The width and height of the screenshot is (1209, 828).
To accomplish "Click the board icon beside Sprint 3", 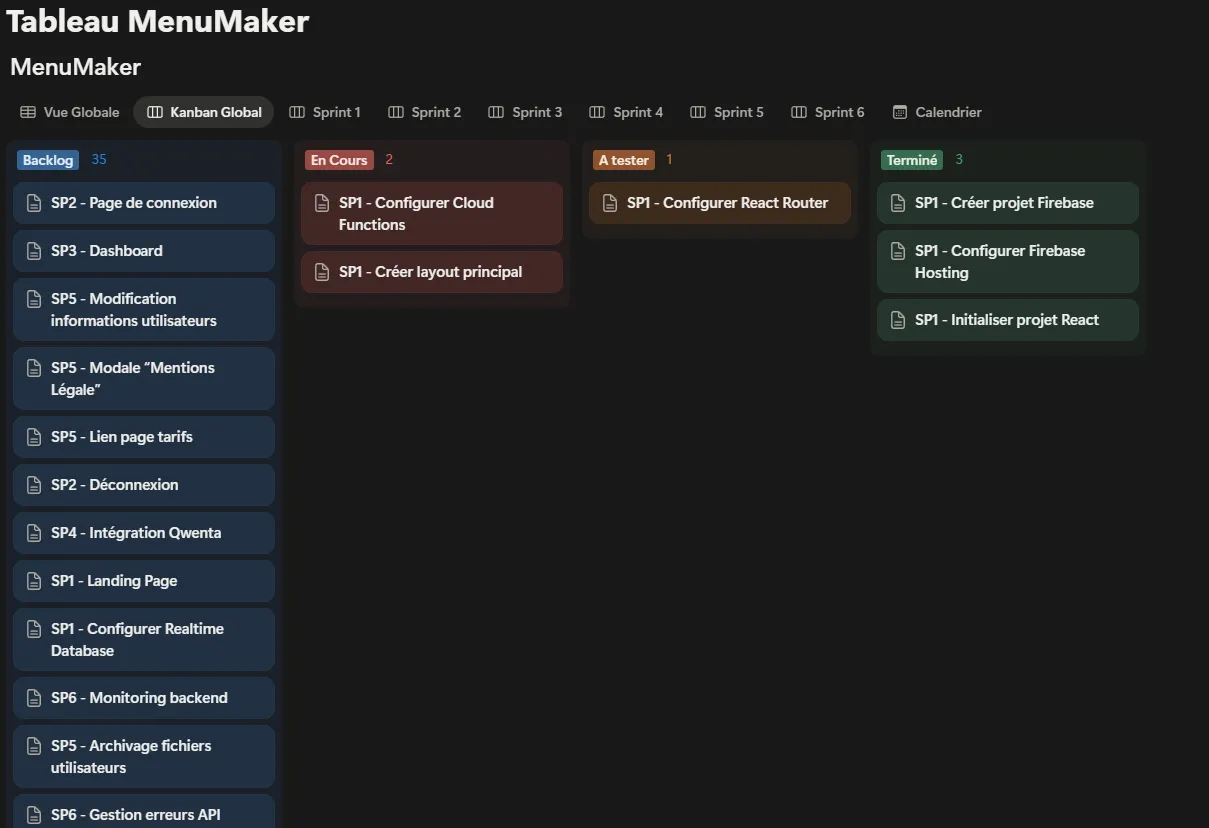I will click(496, 112).
